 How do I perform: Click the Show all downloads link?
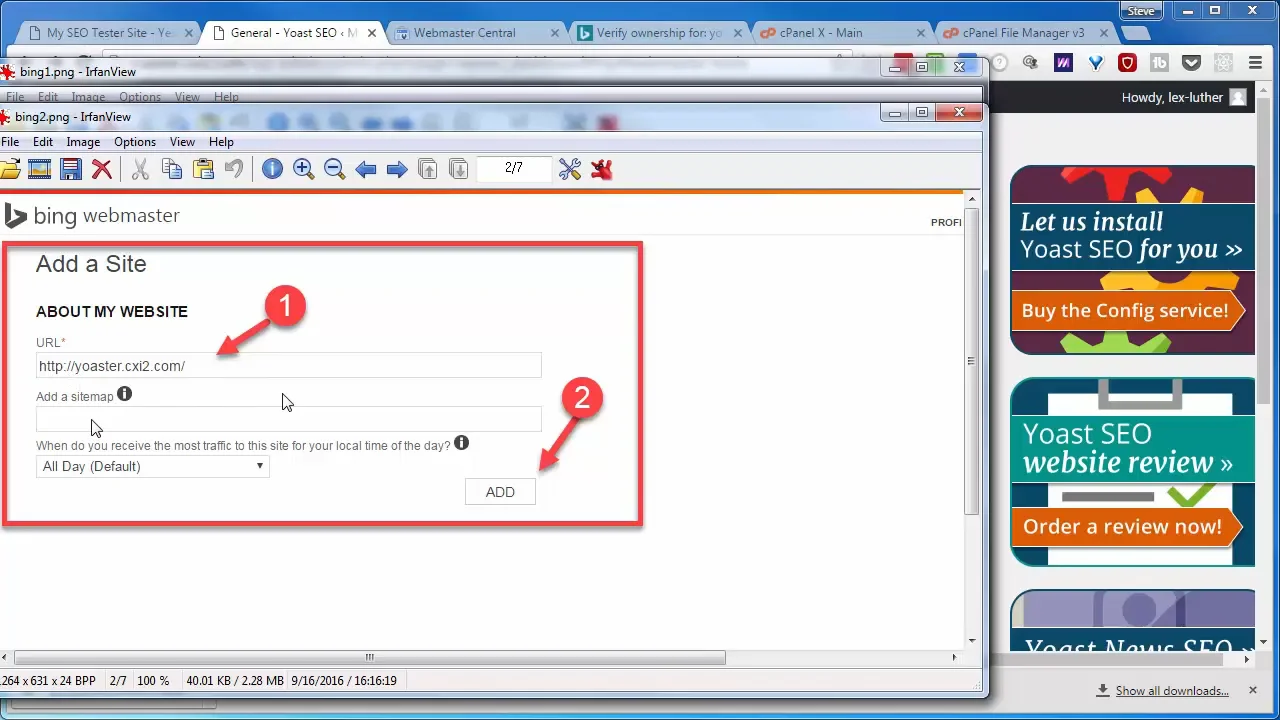(1172, 691)
